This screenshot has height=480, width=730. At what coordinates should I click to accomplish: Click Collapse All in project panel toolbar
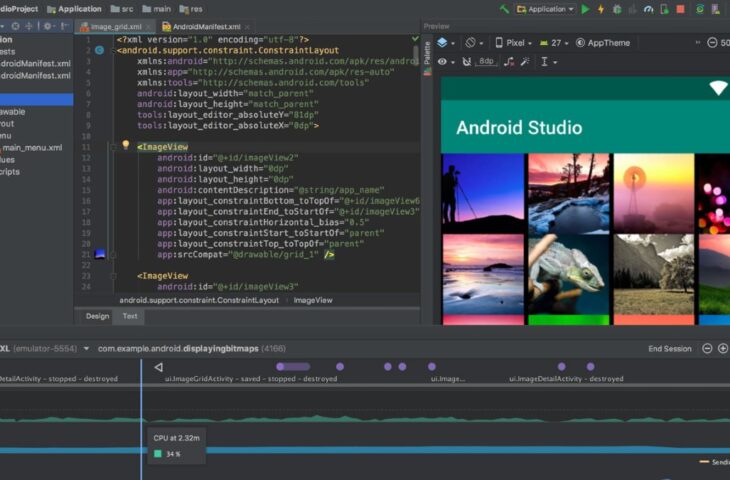click(29, 27)
